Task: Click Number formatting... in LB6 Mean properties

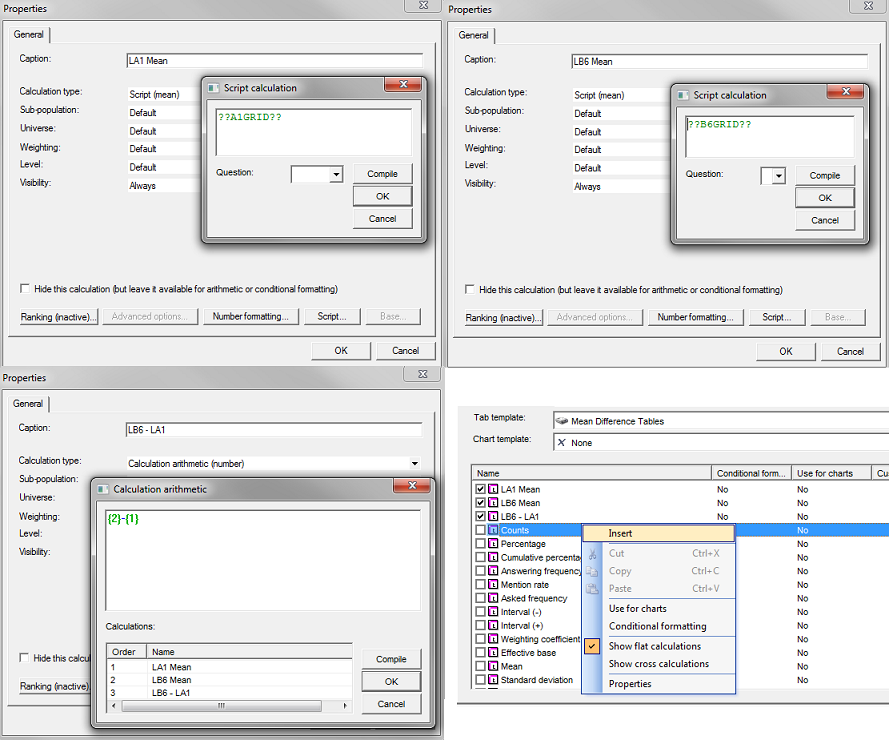Action: [696, 318]
